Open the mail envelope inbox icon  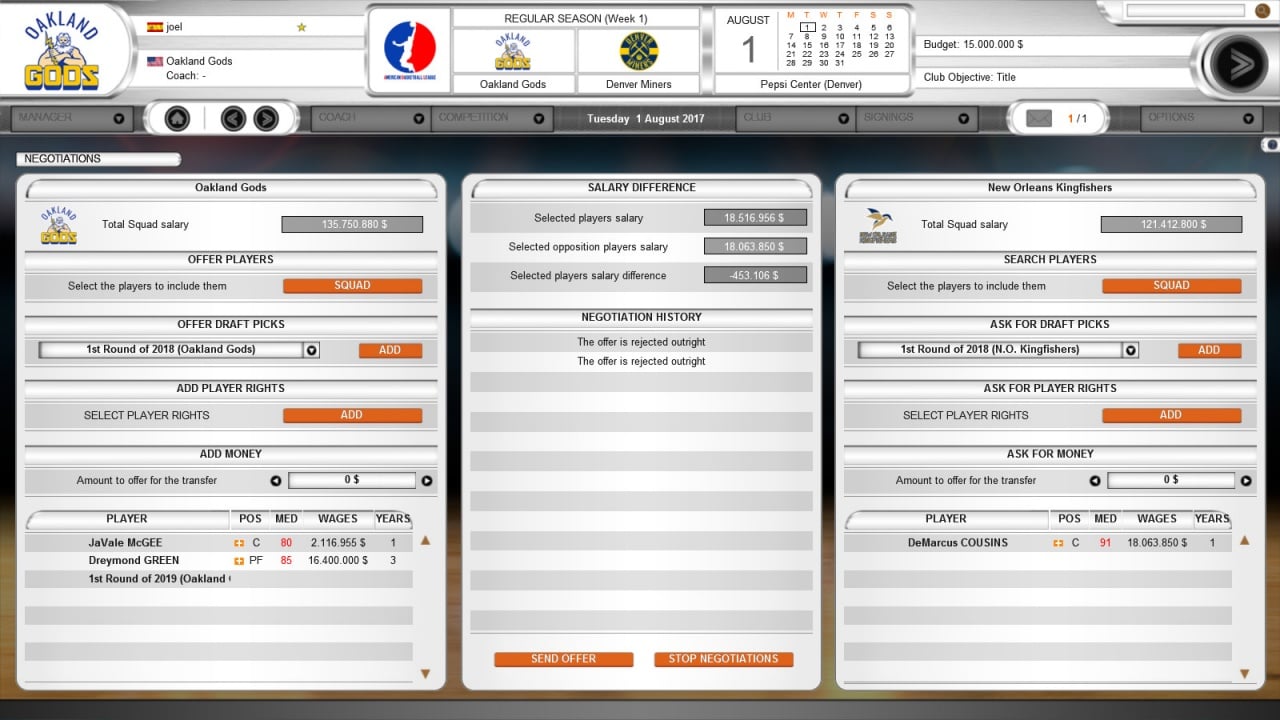(1039, 119)
